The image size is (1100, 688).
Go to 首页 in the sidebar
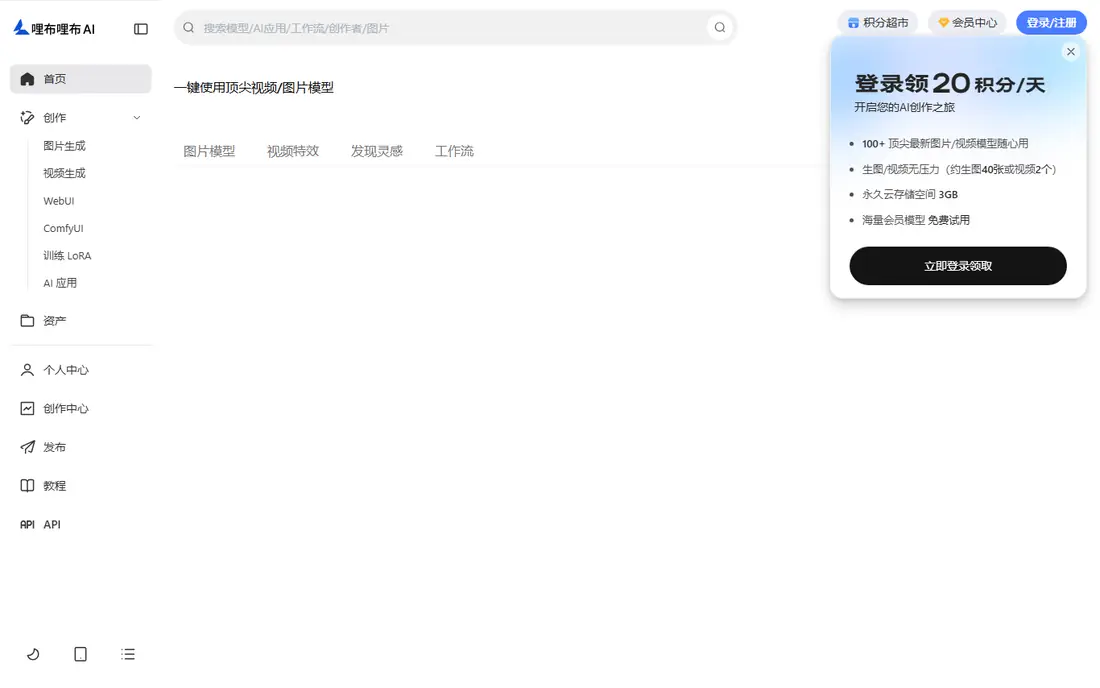click(81, 79)
